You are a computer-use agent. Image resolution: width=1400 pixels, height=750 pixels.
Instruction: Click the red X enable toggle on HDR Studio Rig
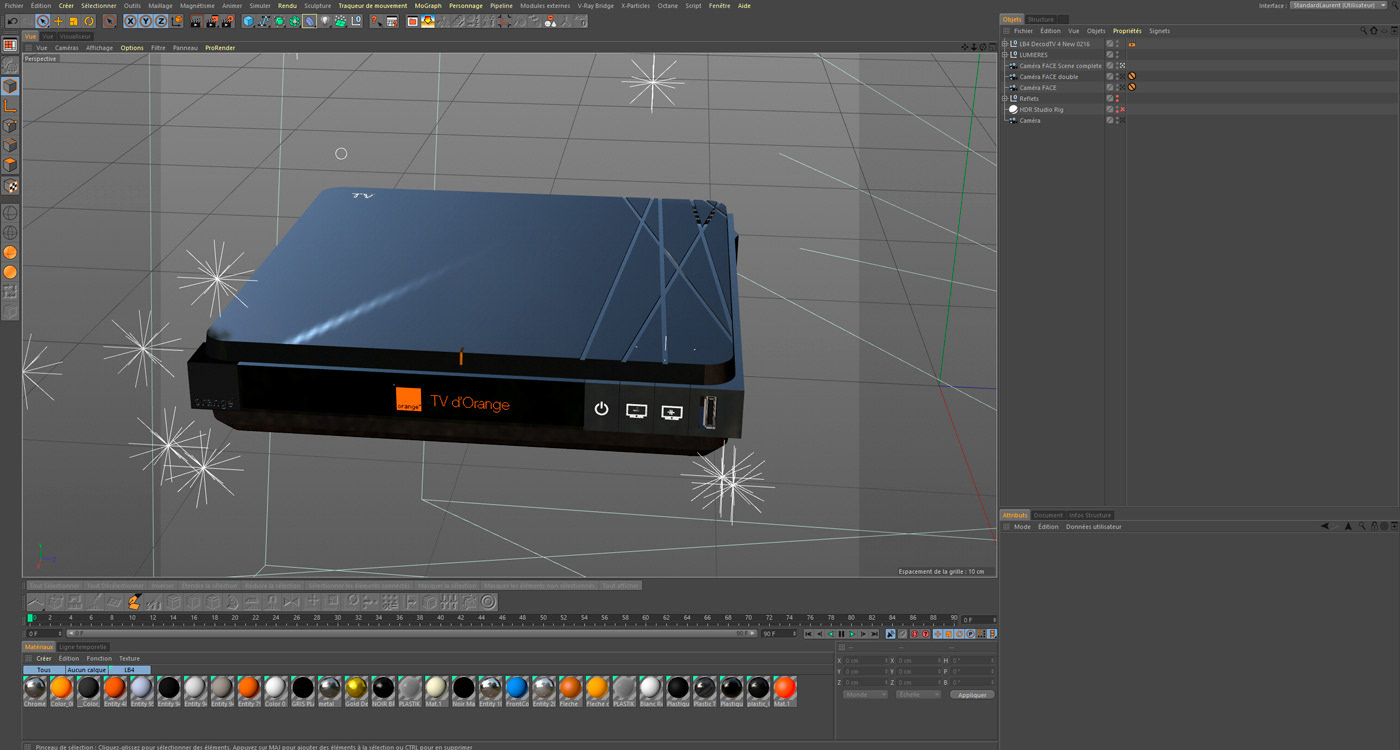pyautogui.click(x=1123, y=110)
